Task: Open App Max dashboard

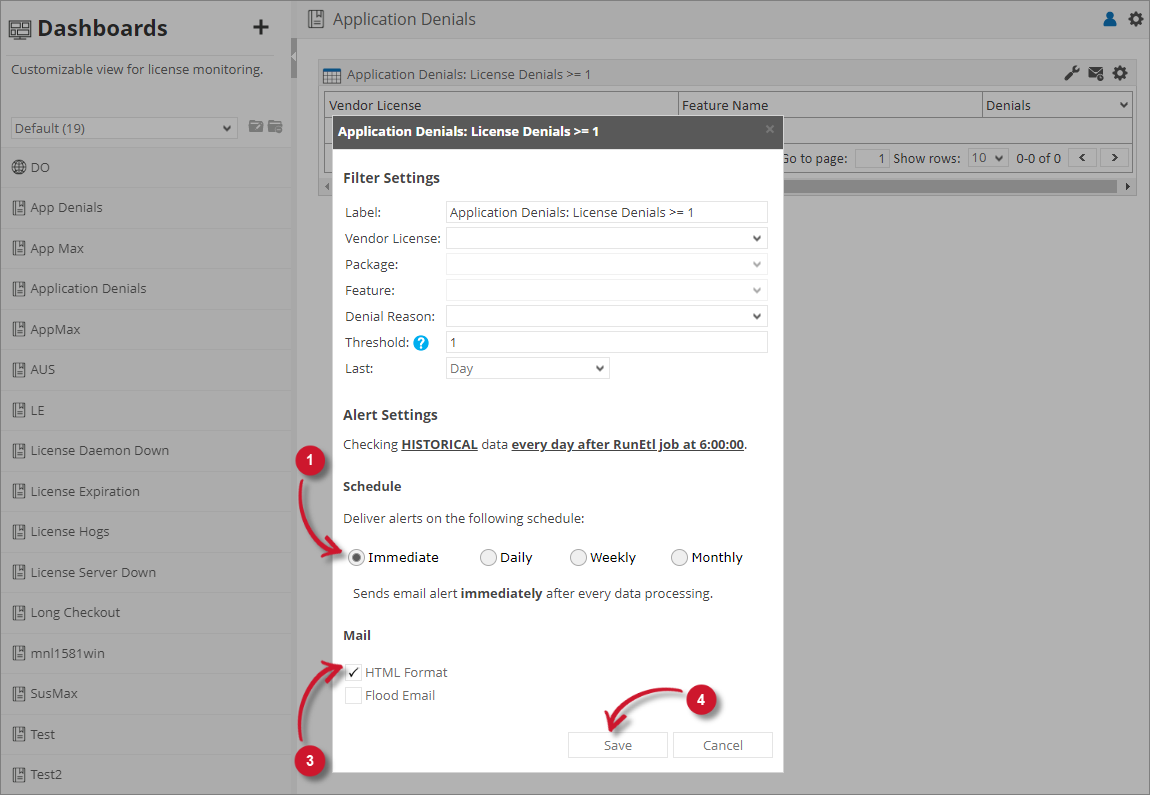Action: 146,249
